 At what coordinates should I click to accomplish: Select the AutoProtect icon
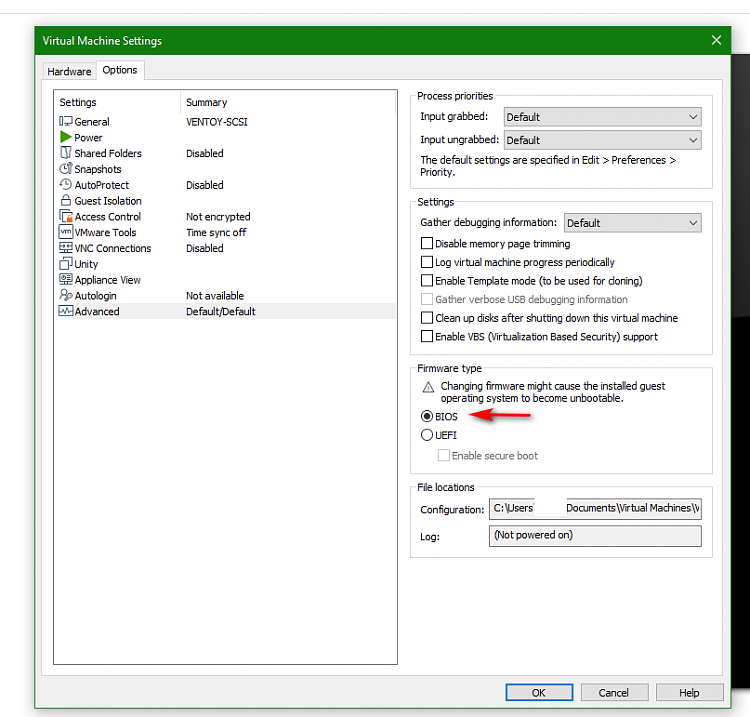(66, 185)
